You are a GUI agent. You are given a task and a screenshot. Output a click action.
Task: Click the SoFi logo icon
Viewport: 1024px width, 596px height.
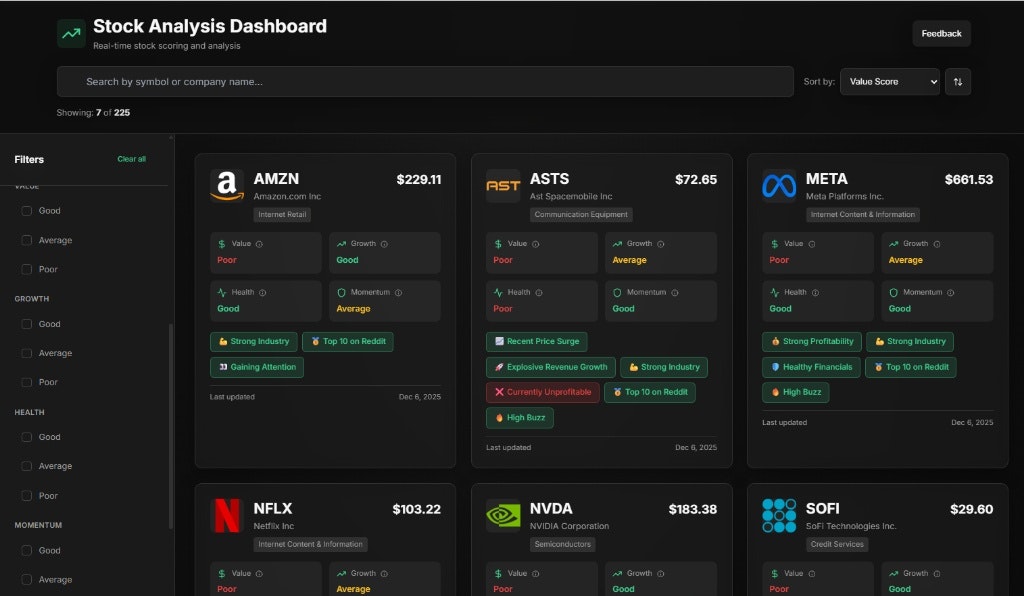pos(778,514)
